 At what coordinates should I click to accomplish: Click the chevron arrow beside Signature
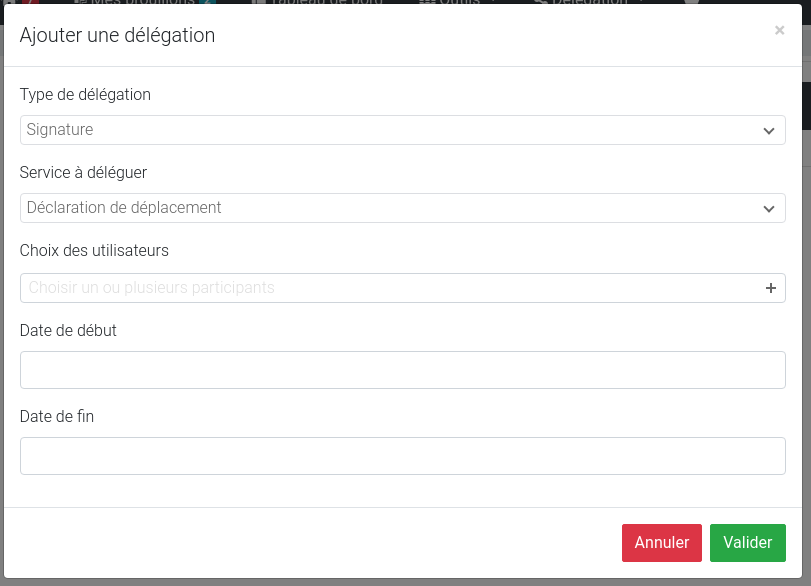pyautogui.click(x=768, y=131)
